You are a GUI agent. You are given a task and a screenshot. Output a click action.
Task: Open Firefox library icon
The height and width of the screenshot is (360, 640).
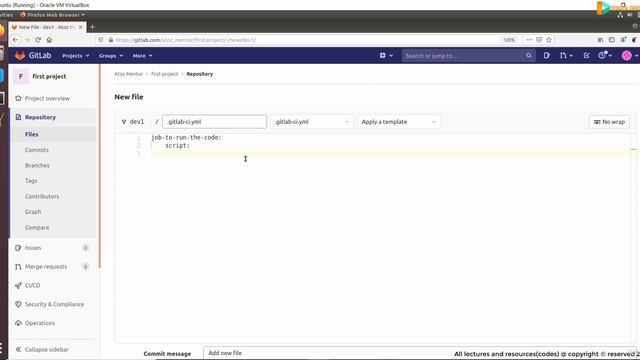tap(600, 40)
